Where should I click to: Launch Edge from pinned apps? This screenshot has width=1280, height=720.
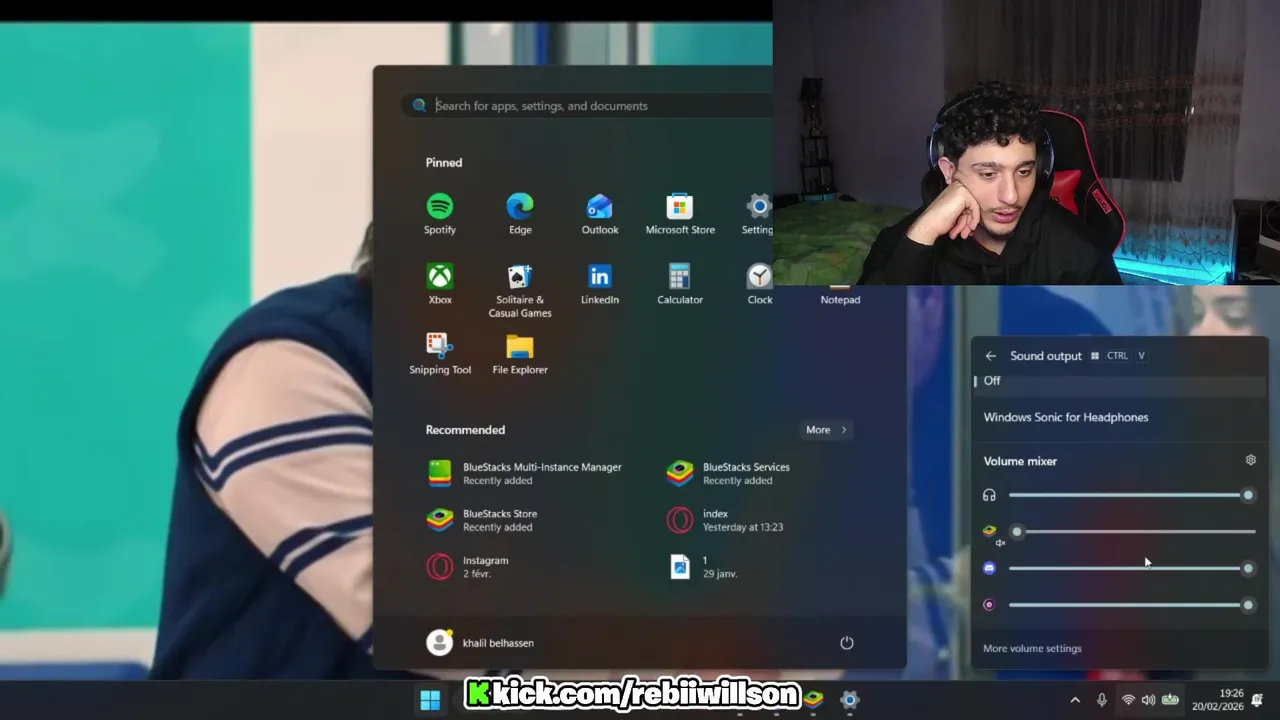520,214
